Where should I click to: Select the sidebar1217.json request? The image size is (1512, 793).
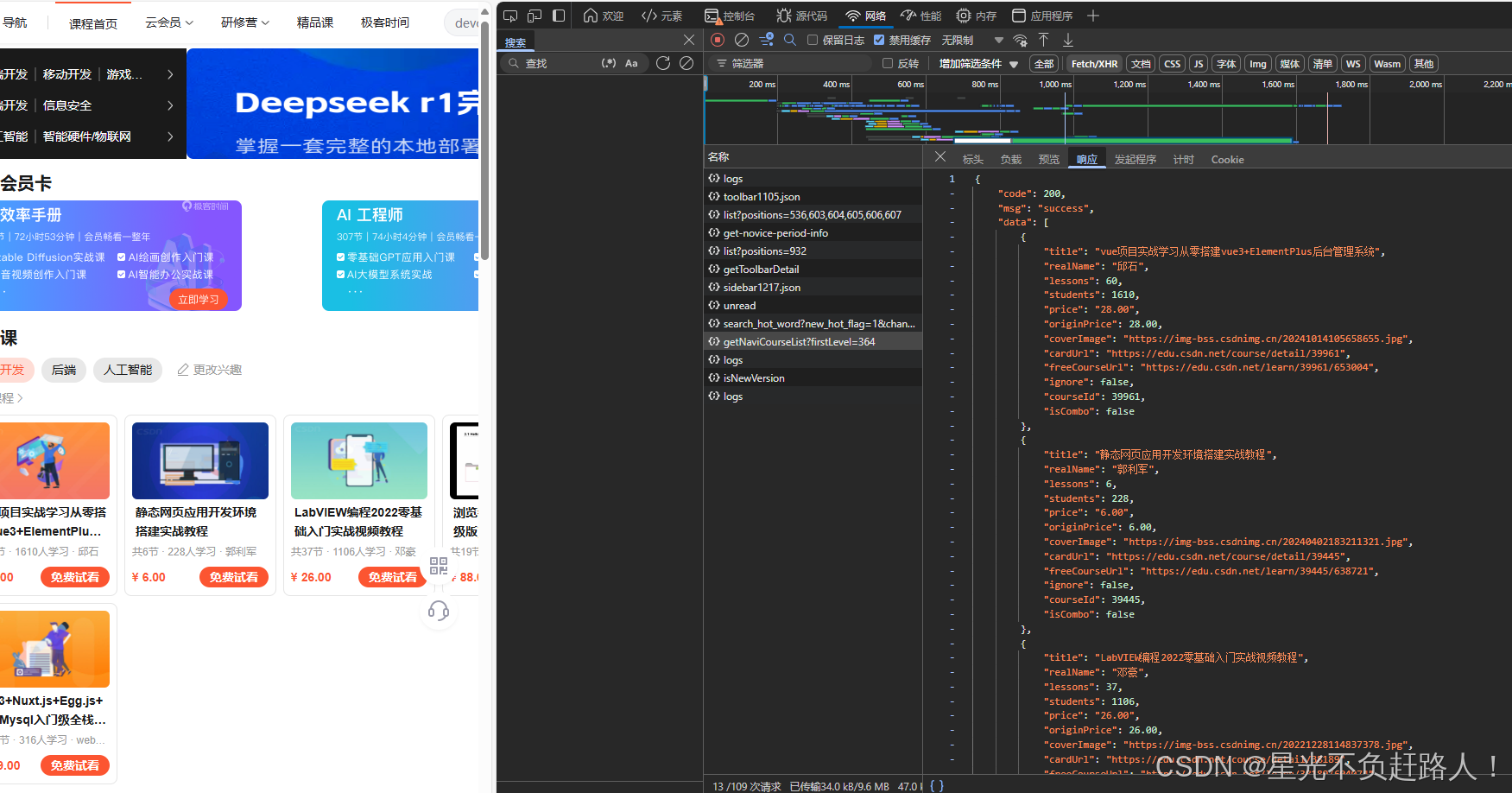813,287
